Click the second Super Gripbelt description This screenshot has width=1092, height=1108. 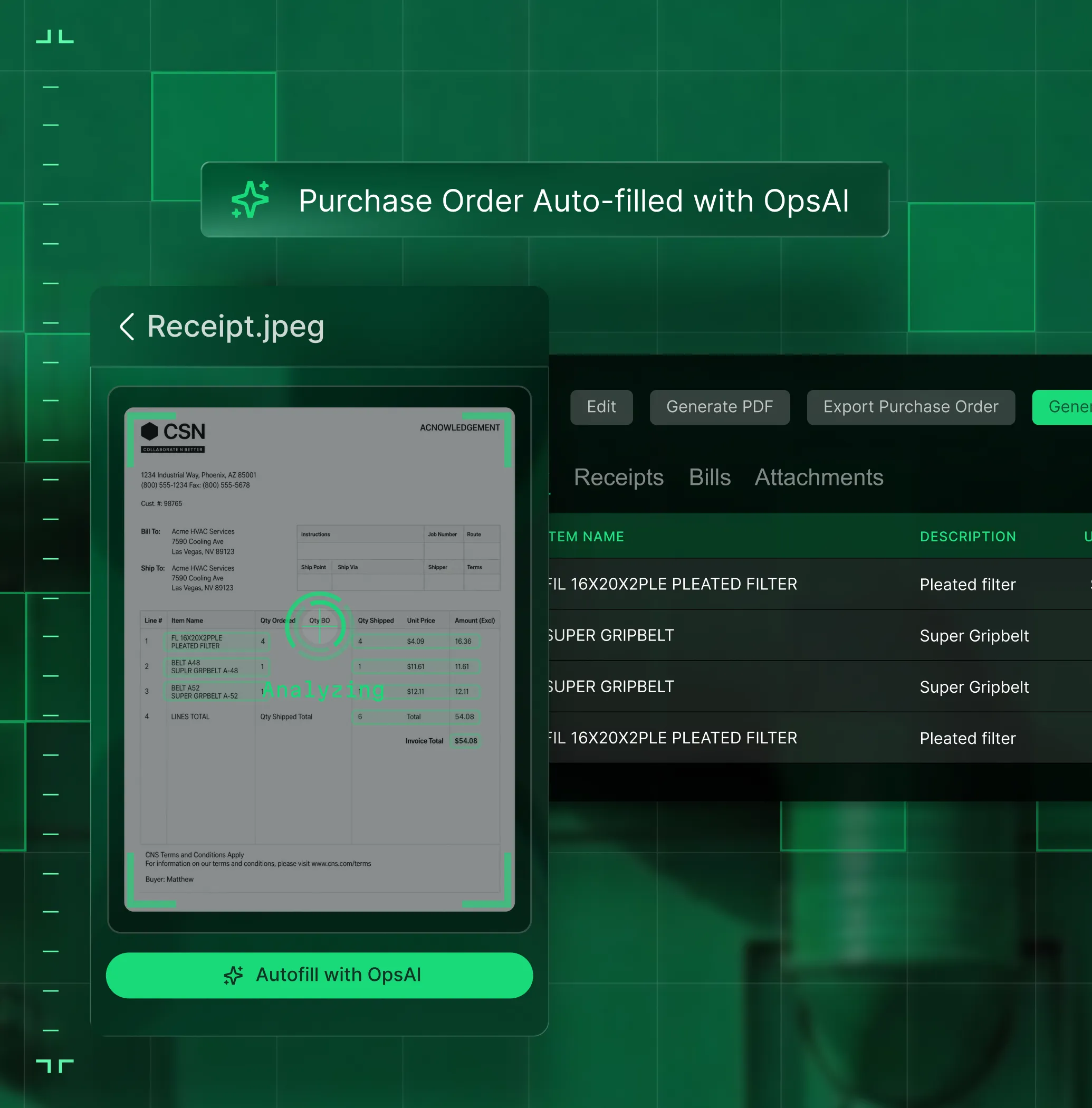pos(974,687)
